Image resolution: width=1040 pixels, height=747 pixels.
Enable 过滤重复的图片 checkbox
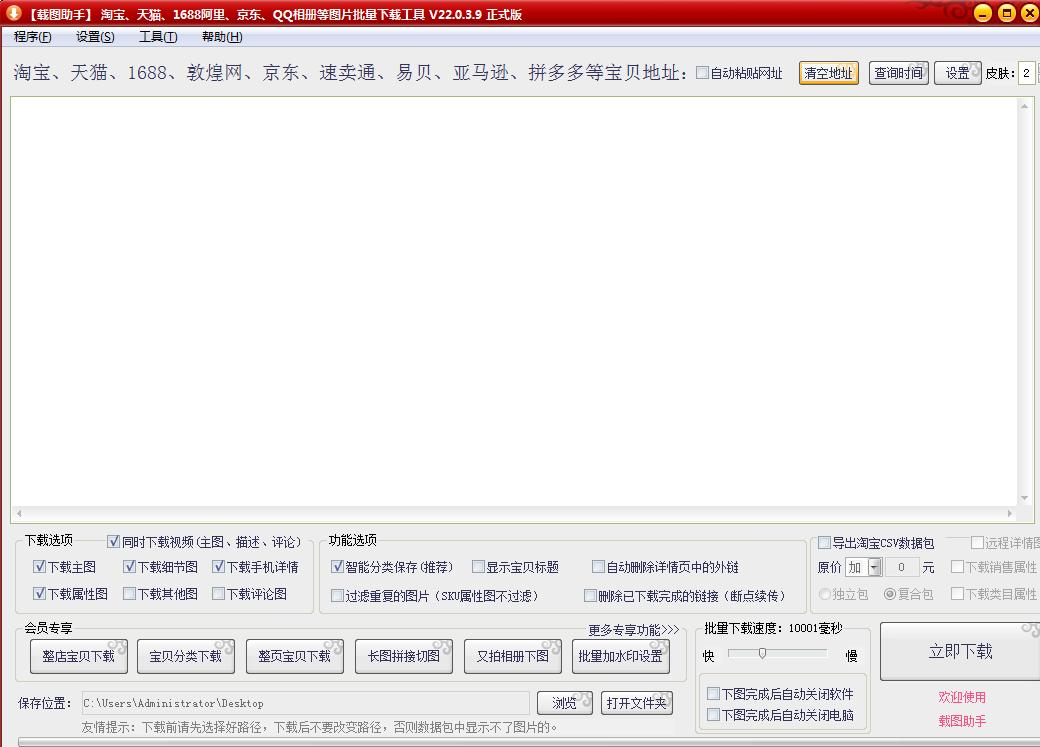click(337, 596)
